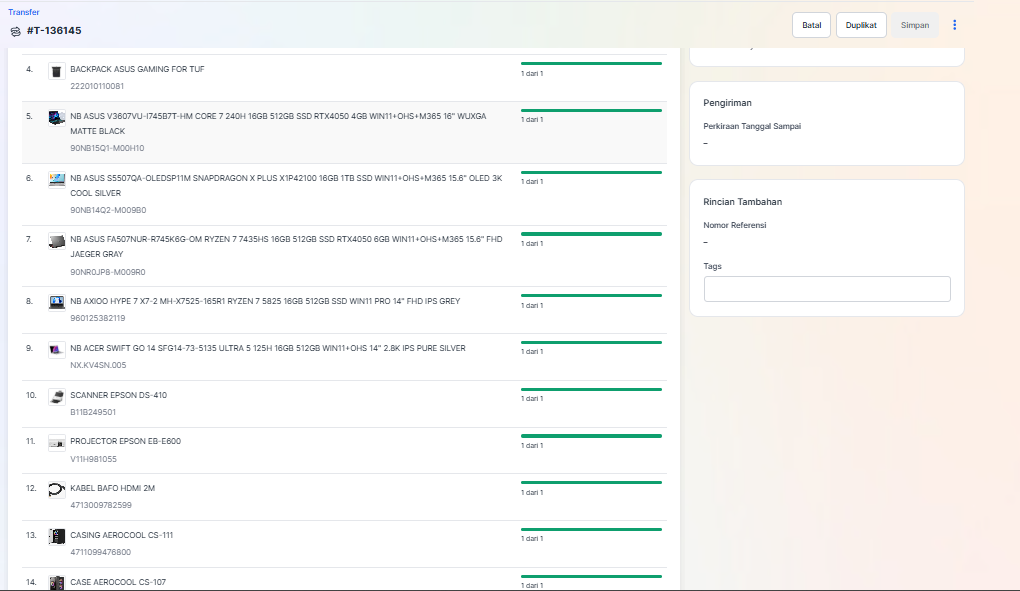The image size is (1020, 591).
Task: Open NB ASUS S5507QA laptop thumbnail
Action: [x=57, y=179]
